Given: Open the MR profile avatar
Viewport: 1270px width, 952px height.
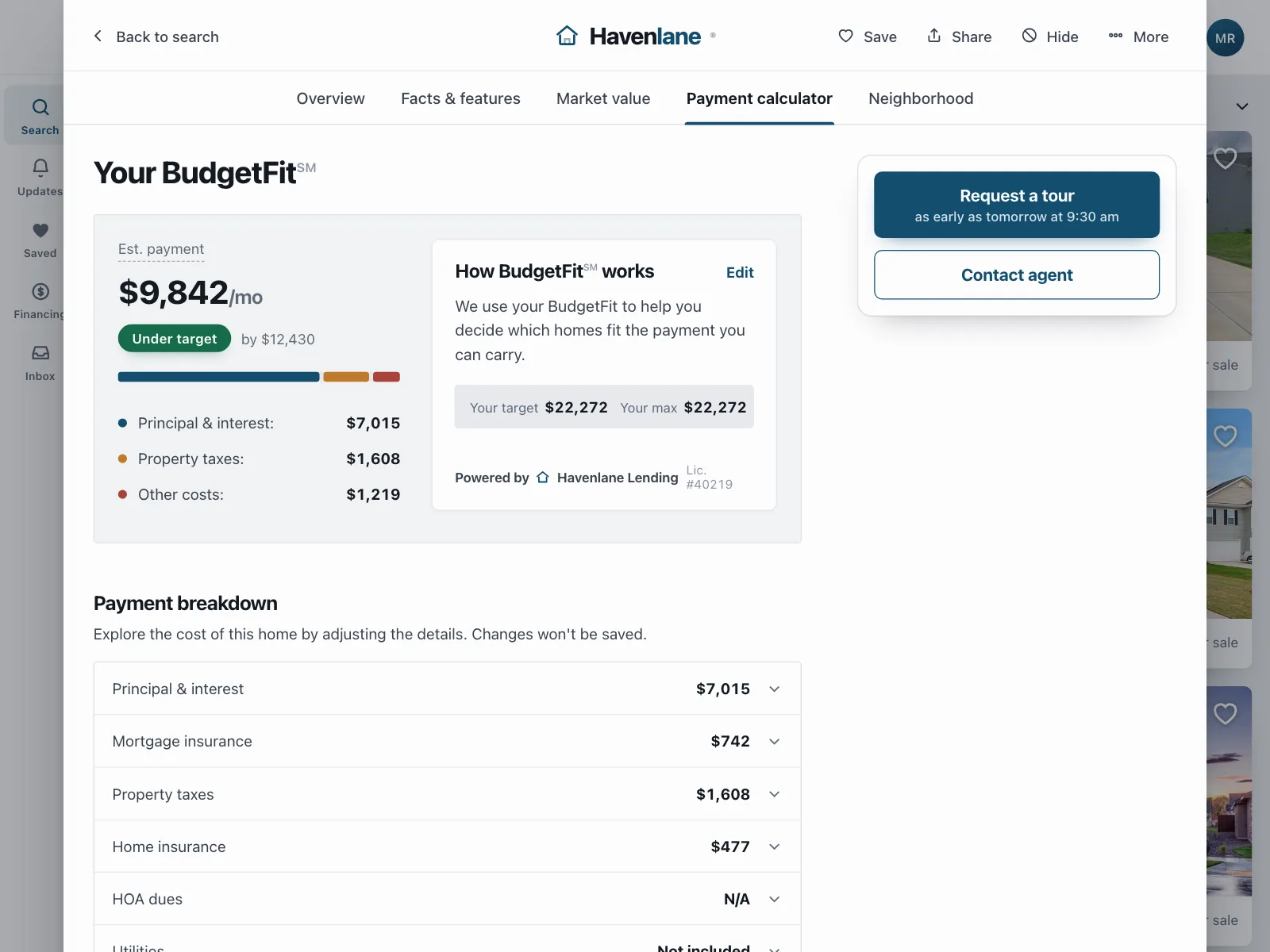Looking at the screenshot, I should [1225, 38].
